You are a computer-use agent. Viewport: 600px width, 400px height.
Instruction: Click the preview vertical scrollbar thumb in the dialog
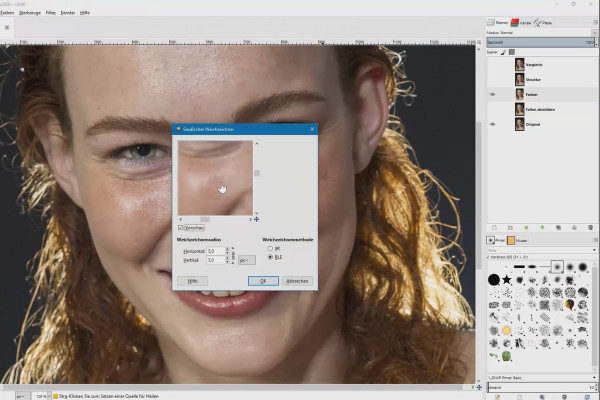click(x=257, y=173)
